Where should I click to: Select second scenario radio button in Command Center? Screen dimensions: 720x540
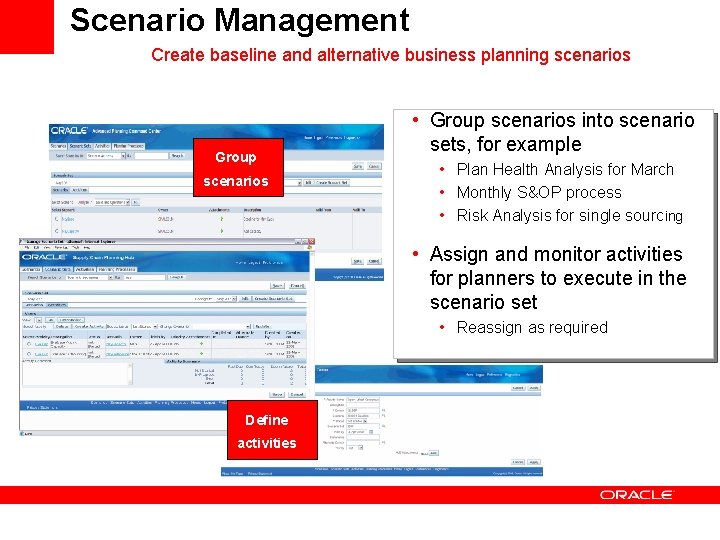pos(57,231)
